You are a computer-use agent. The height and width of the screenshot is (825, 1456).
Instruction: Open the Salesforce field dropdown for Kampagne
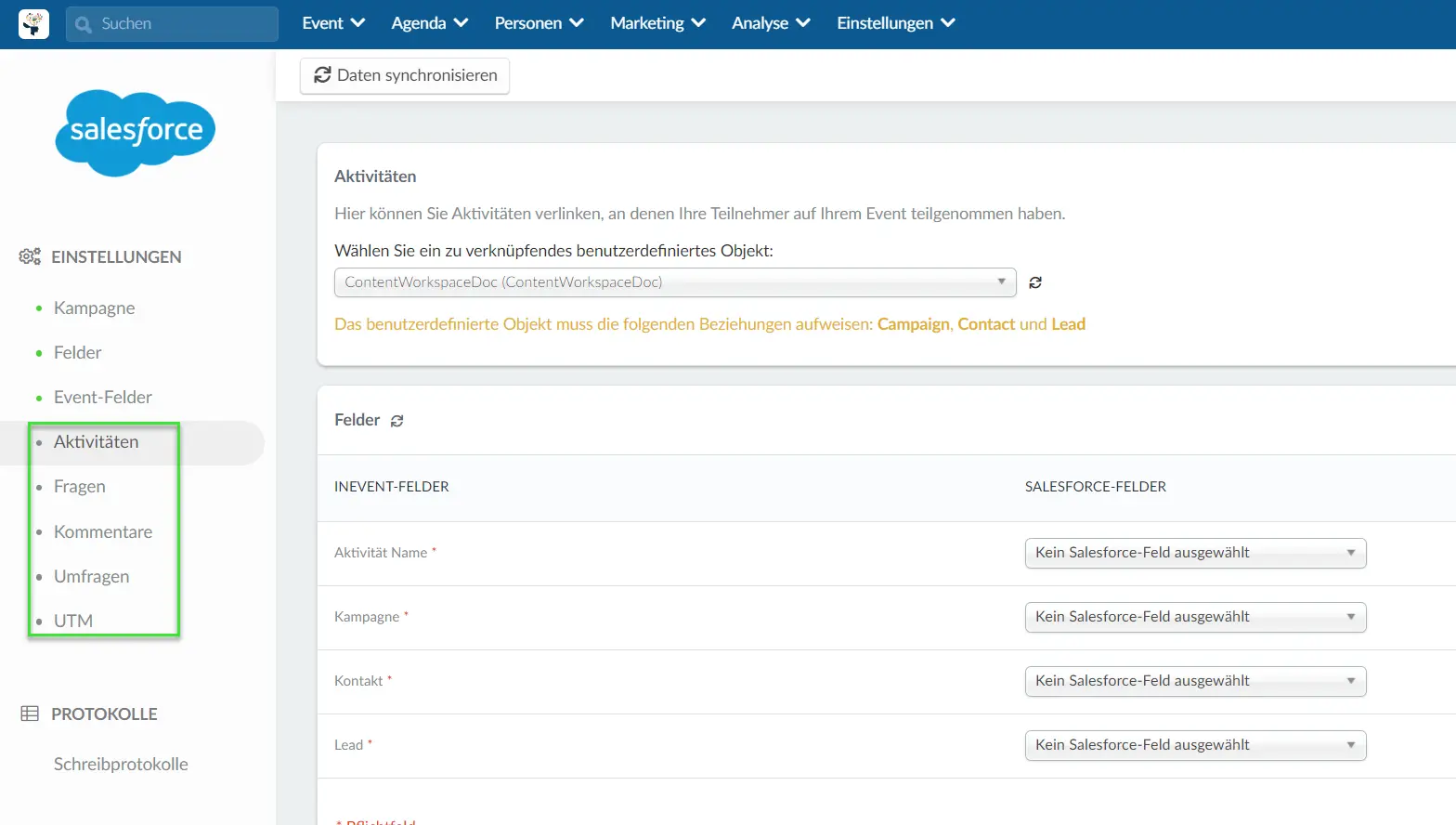1195,617
